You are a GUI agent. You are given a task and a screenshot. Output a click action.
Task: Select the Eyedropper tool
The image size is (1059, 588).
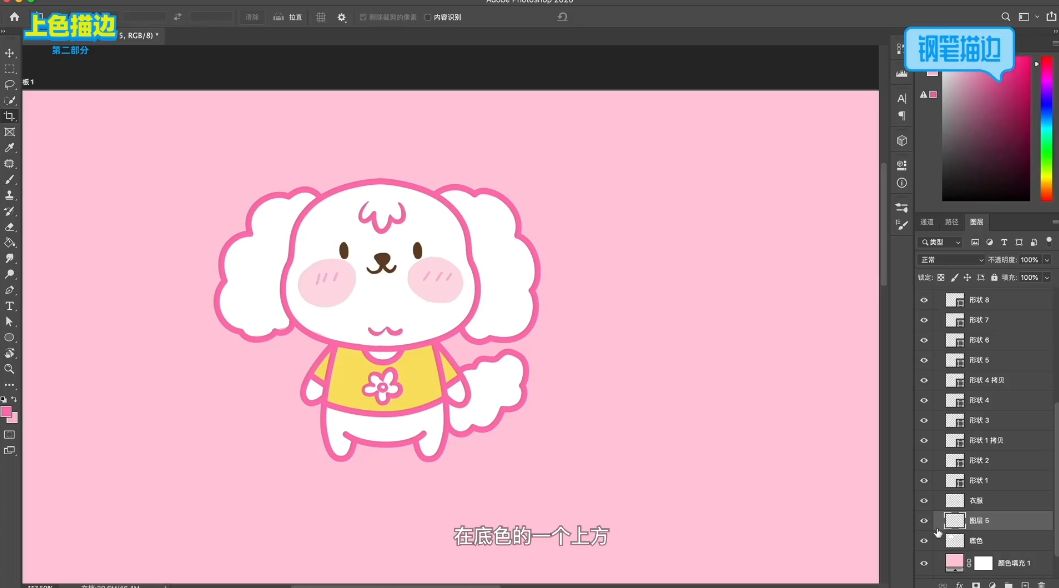pos(9,148)
